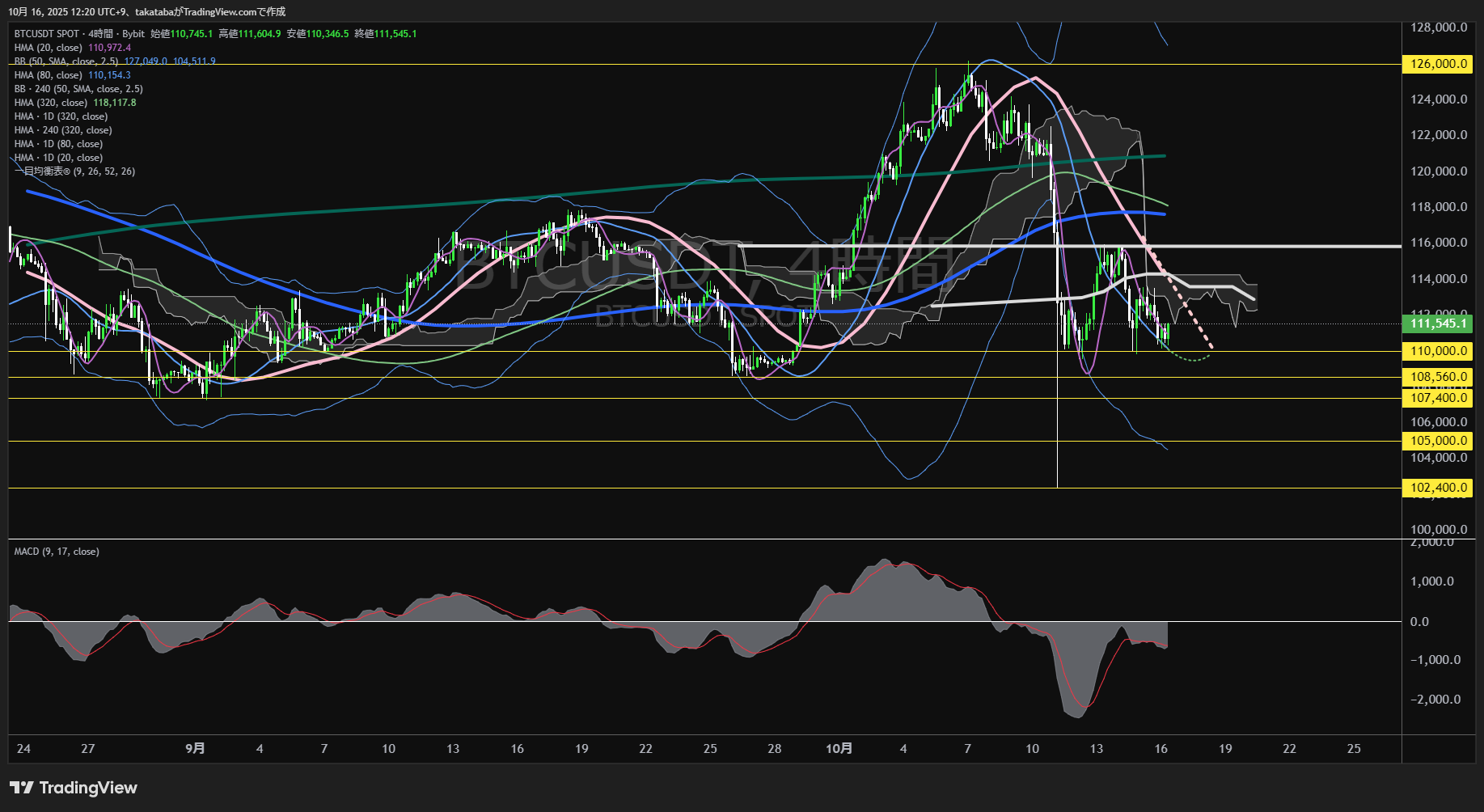Viewport: 1484px width, 812px height.
Task: Click the 10月 date axis label
Action: (839, 749)
